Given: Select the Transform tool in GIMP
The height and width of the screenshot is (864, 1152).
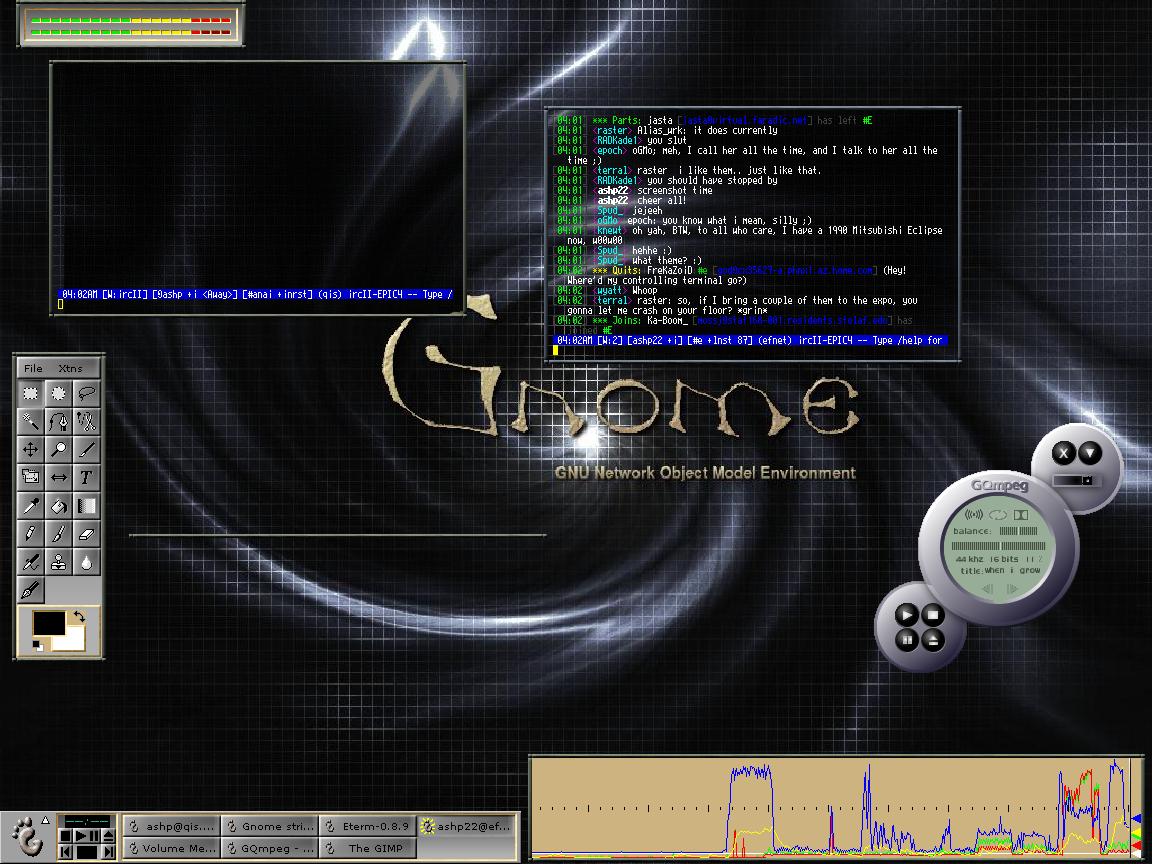Looking at the screenshot, I should click(x=30, y=477).
